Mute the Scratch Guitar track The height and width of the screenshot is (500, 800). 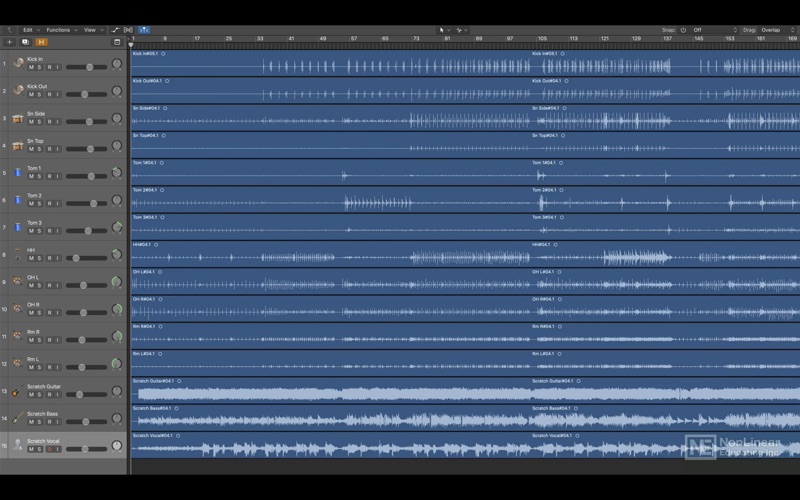[31, 395]
